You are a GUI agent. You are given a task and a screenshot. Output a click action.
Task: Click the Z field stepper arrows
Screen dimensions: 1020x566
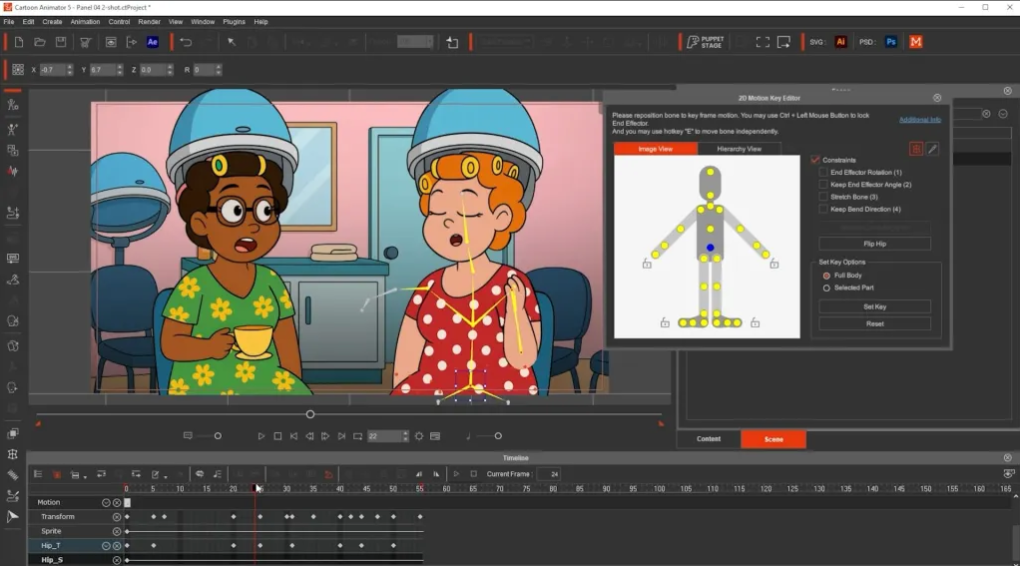170,70
